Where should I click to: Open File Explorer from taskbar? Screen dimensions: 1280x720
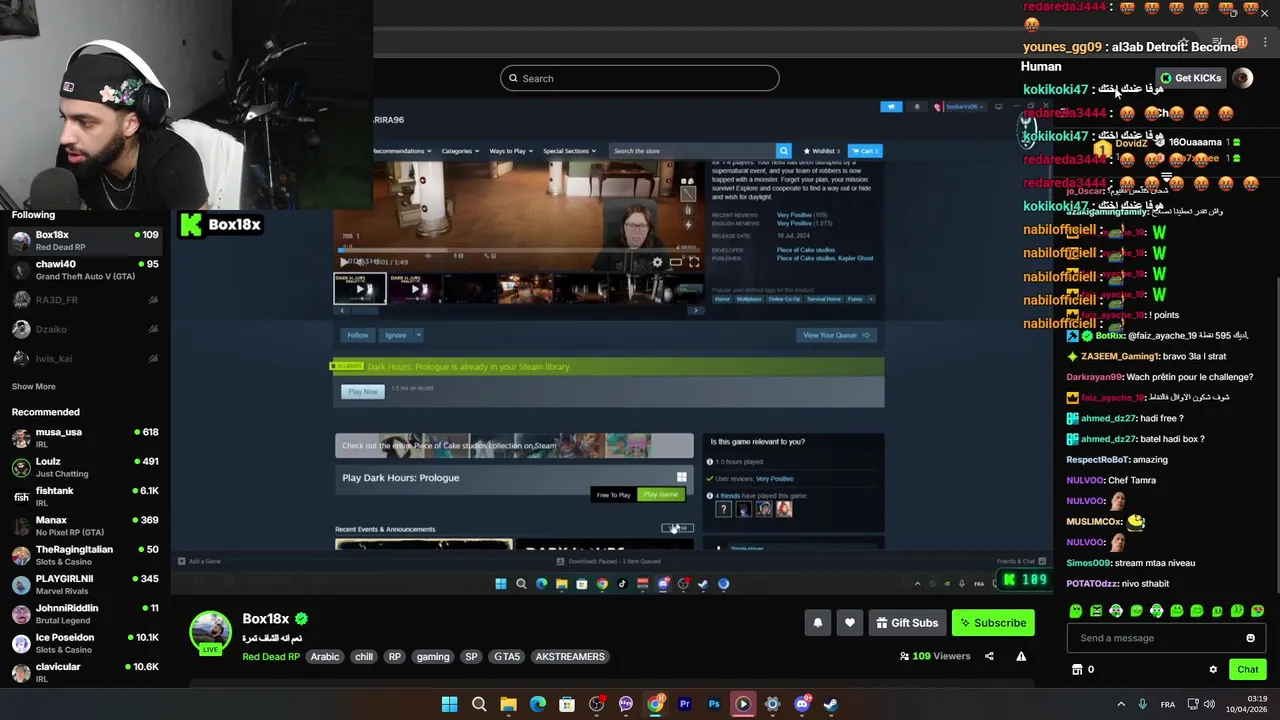point(508,704)
